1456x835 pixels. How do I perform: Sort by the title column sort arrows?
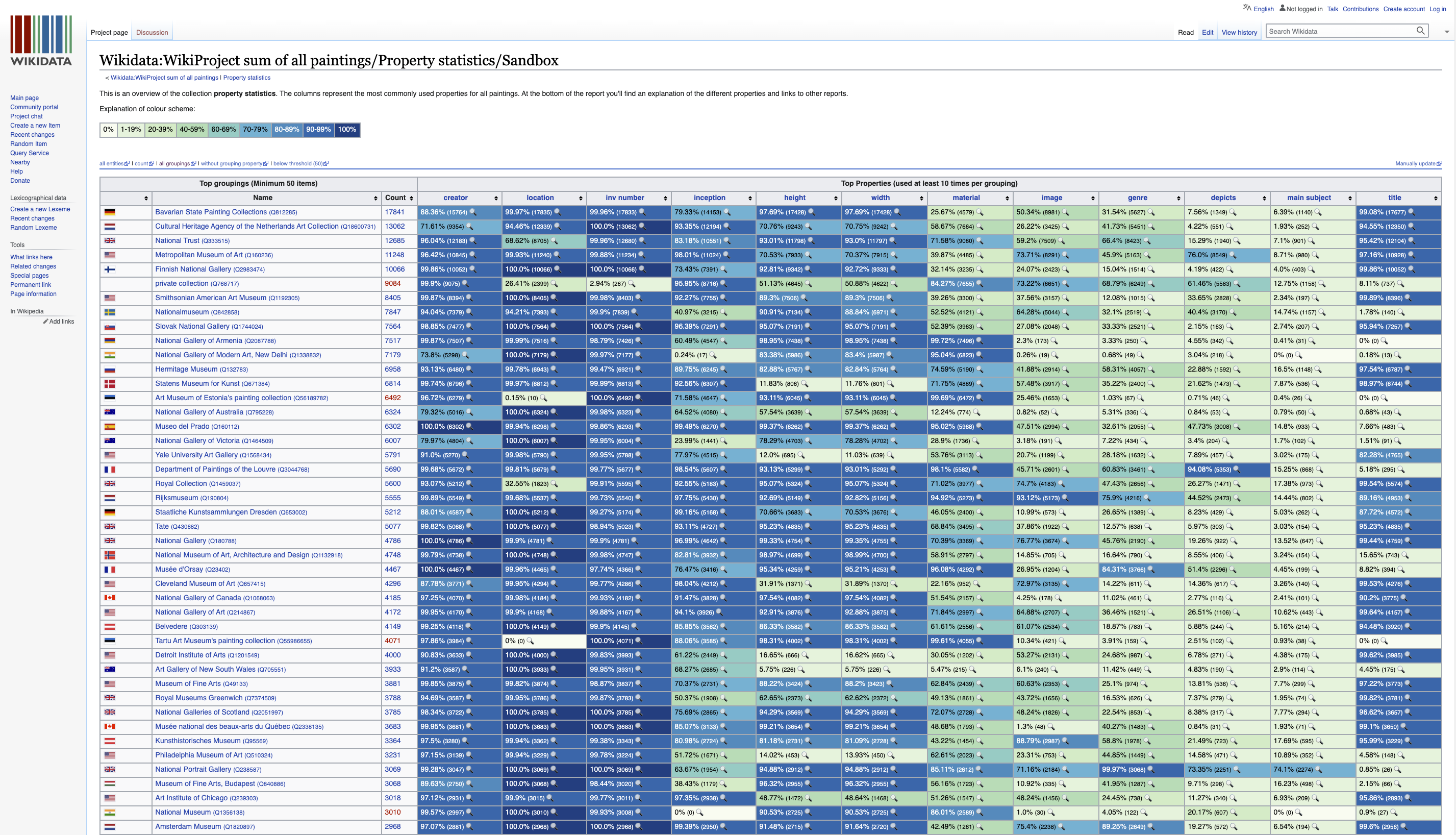[1436, 199]
